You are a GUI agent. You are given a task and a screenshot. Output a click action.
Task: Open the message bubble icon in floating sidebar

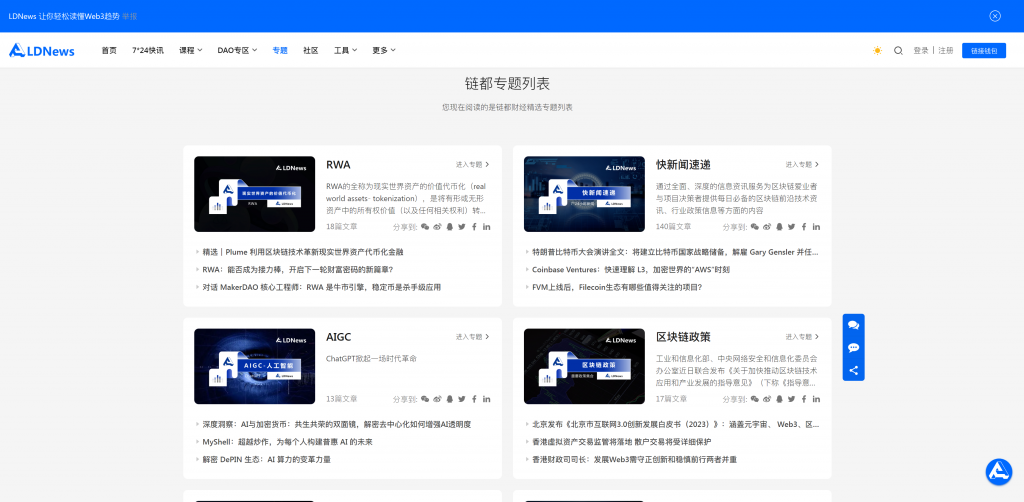[854, 348]
